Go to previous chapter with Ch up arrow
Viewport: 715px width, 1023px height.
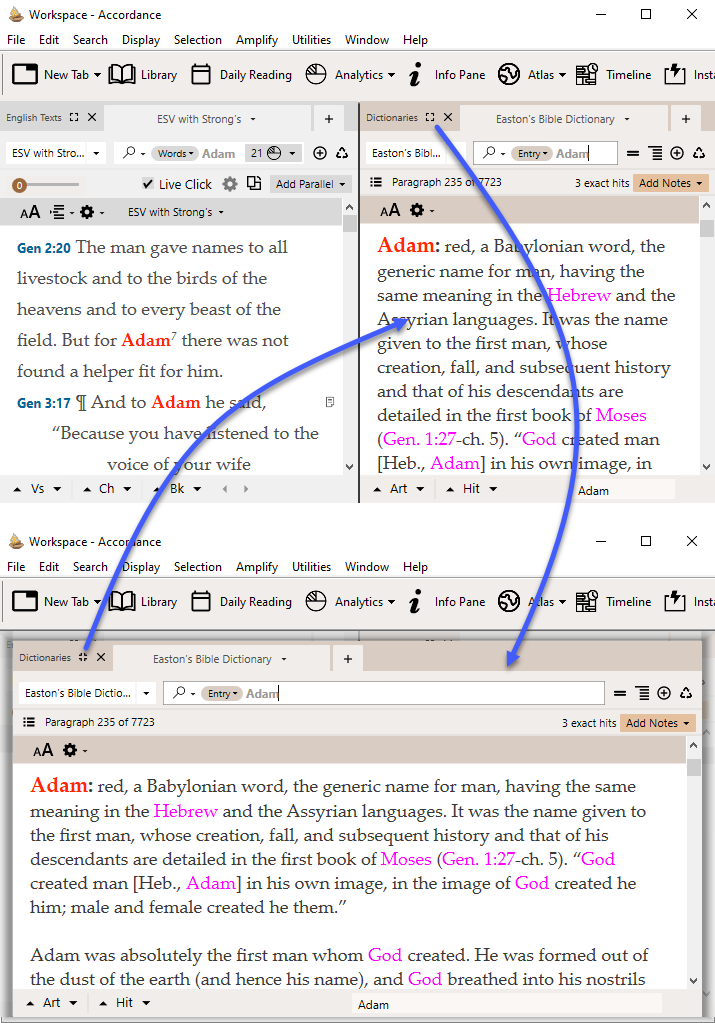pyautogui.click(x=86, y=489)
